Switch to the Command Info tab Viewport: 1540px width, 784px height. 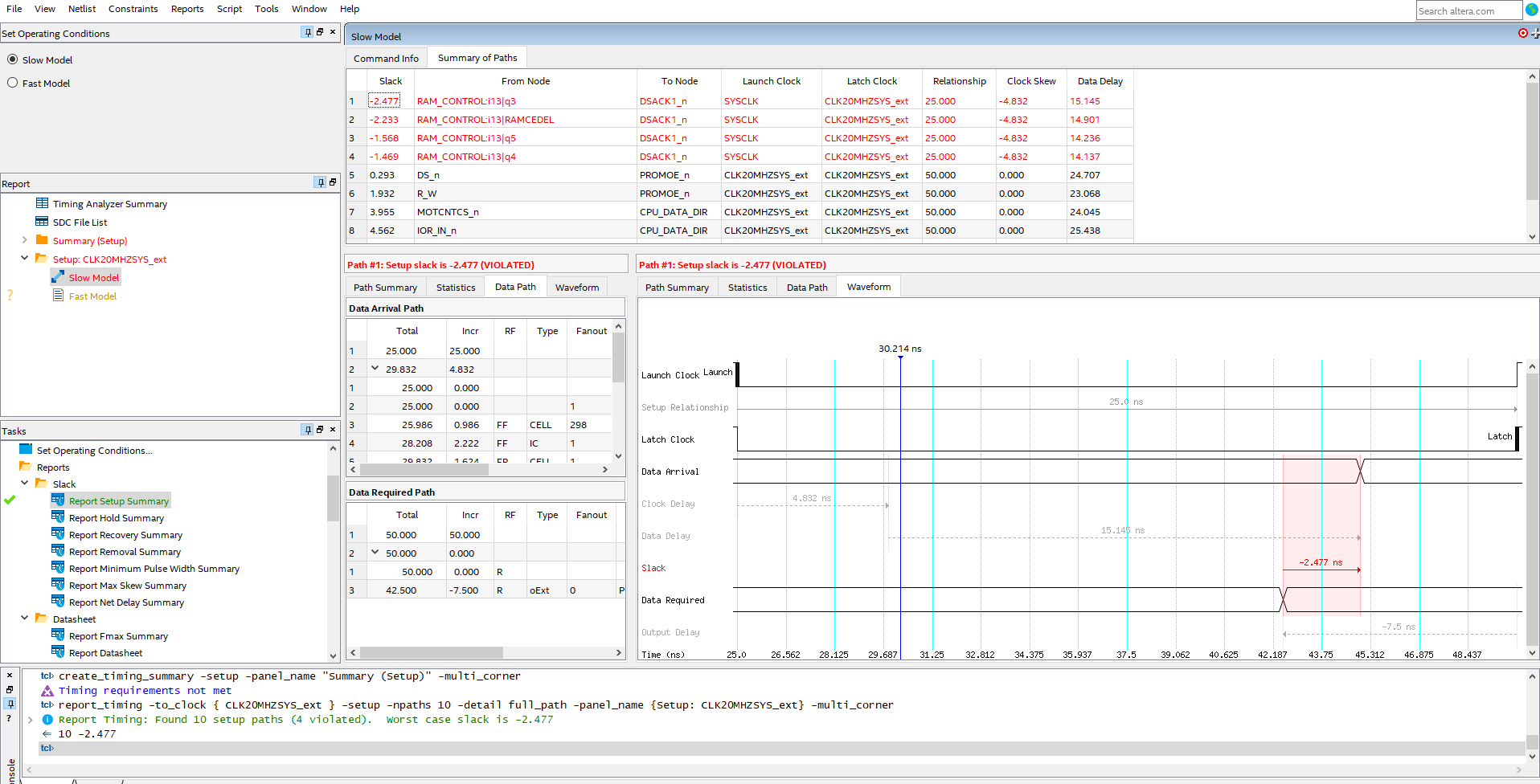(386, 58)
